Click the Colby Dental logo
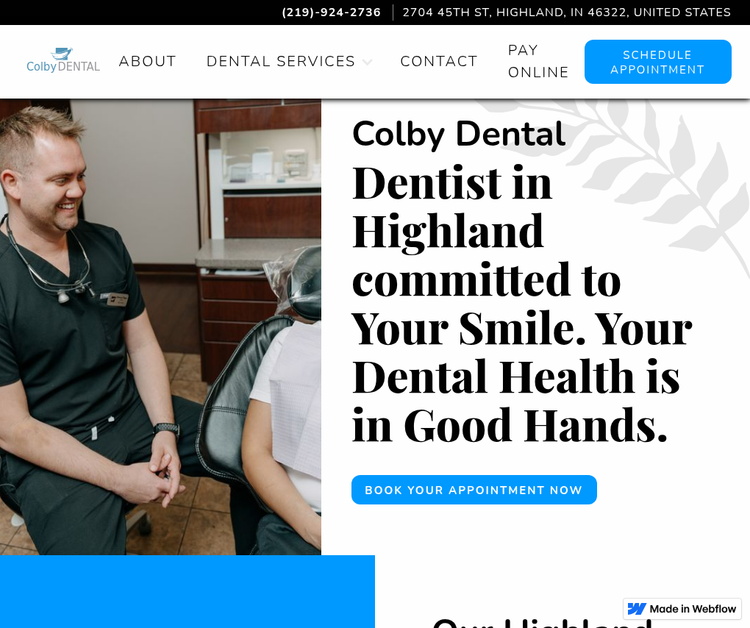 (x=63, y=61)
